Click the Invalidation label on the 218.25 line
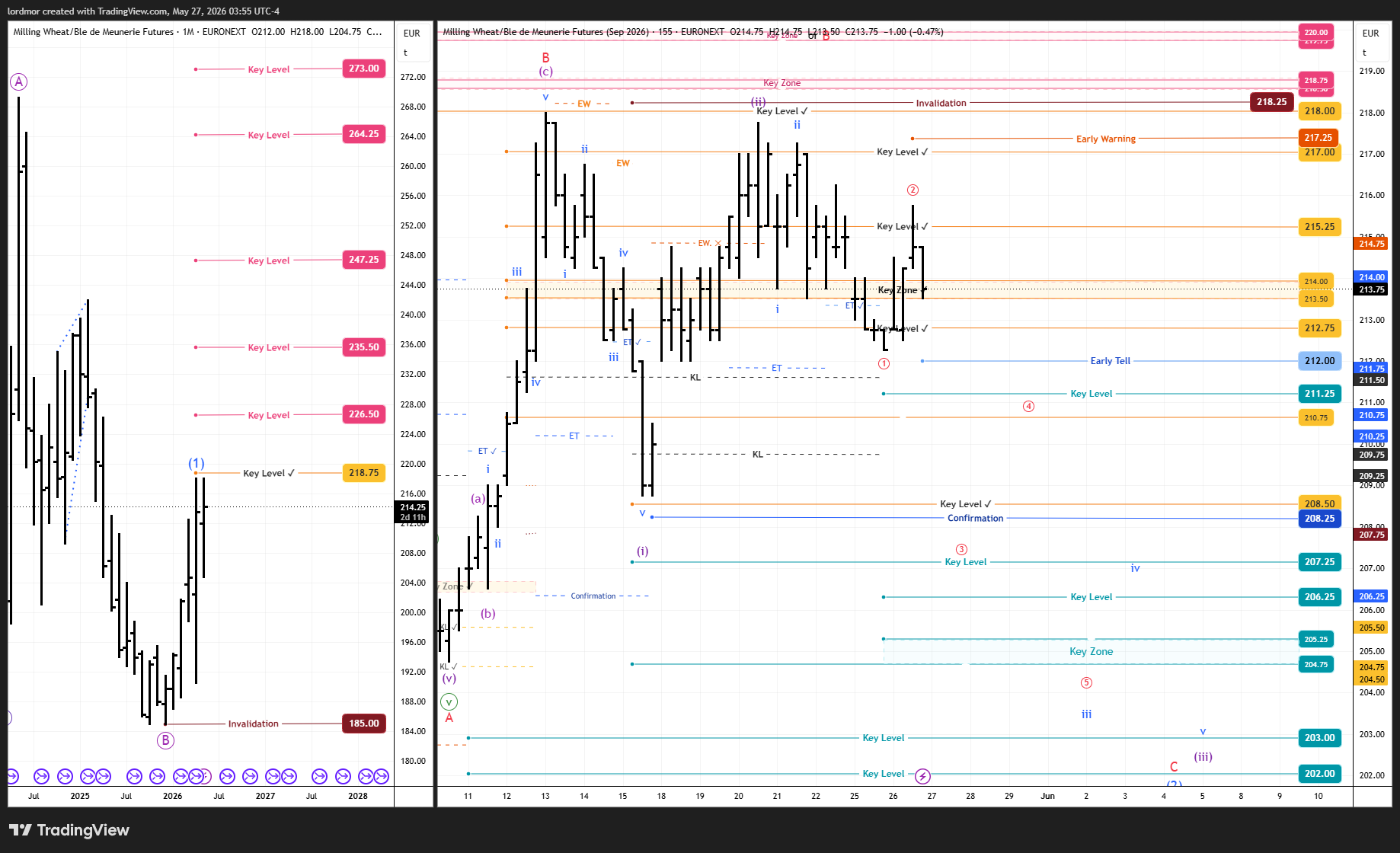1400x853 pixels. (x=941, y=103)
